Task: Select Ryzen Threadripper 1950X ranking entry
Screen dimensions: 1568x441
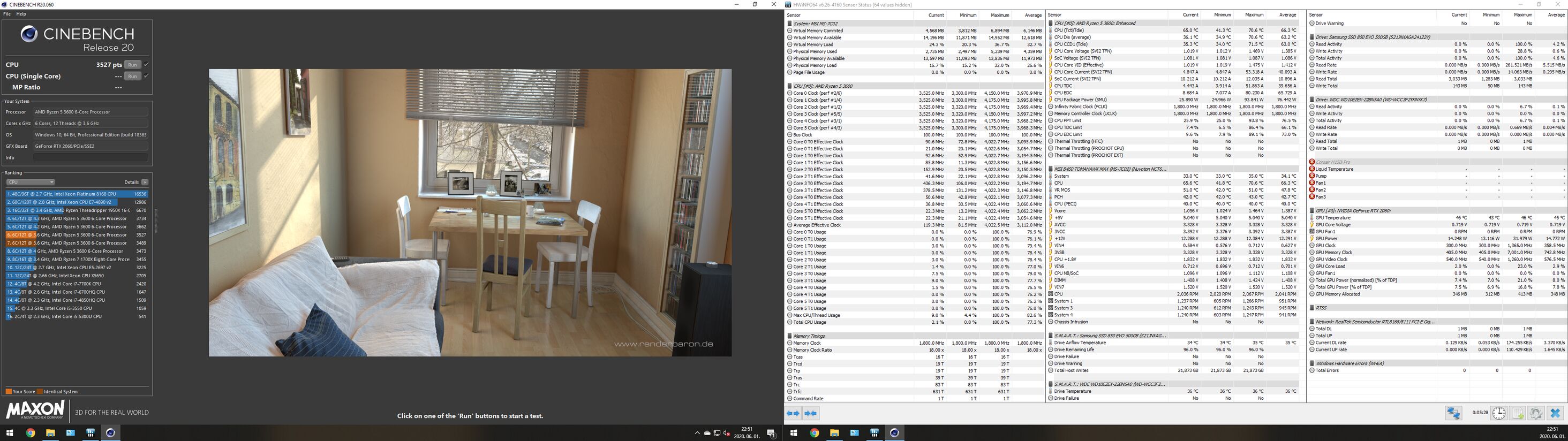Action: click(77, 210)
